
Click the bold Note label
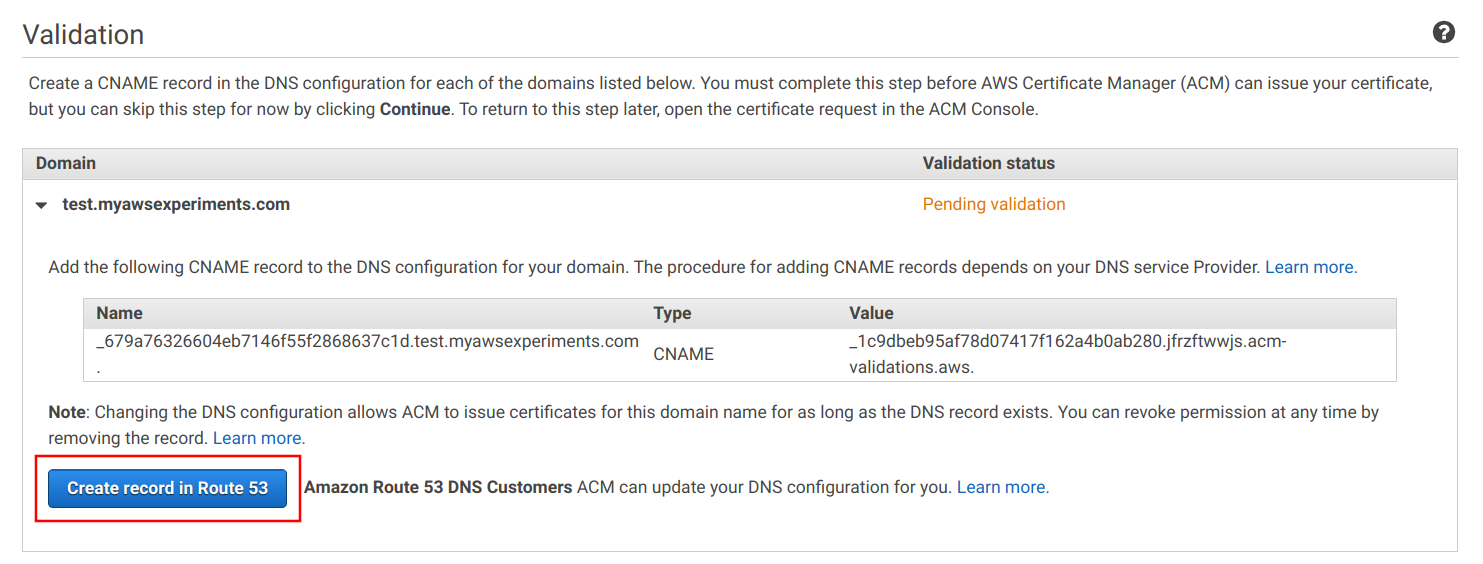[x=66, y=412]
